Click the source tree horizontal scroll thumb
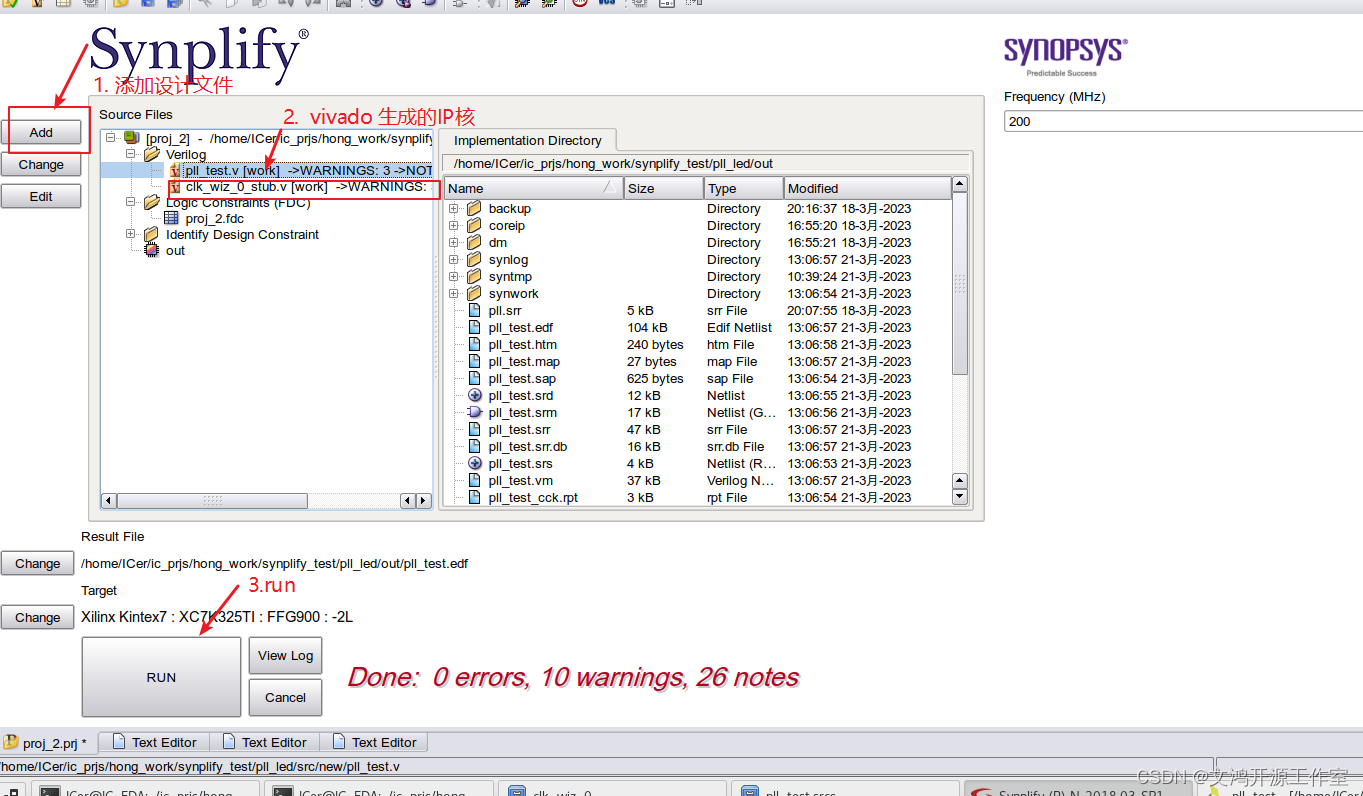This screenshot has width=1363, height=796. tap(213, 500)
